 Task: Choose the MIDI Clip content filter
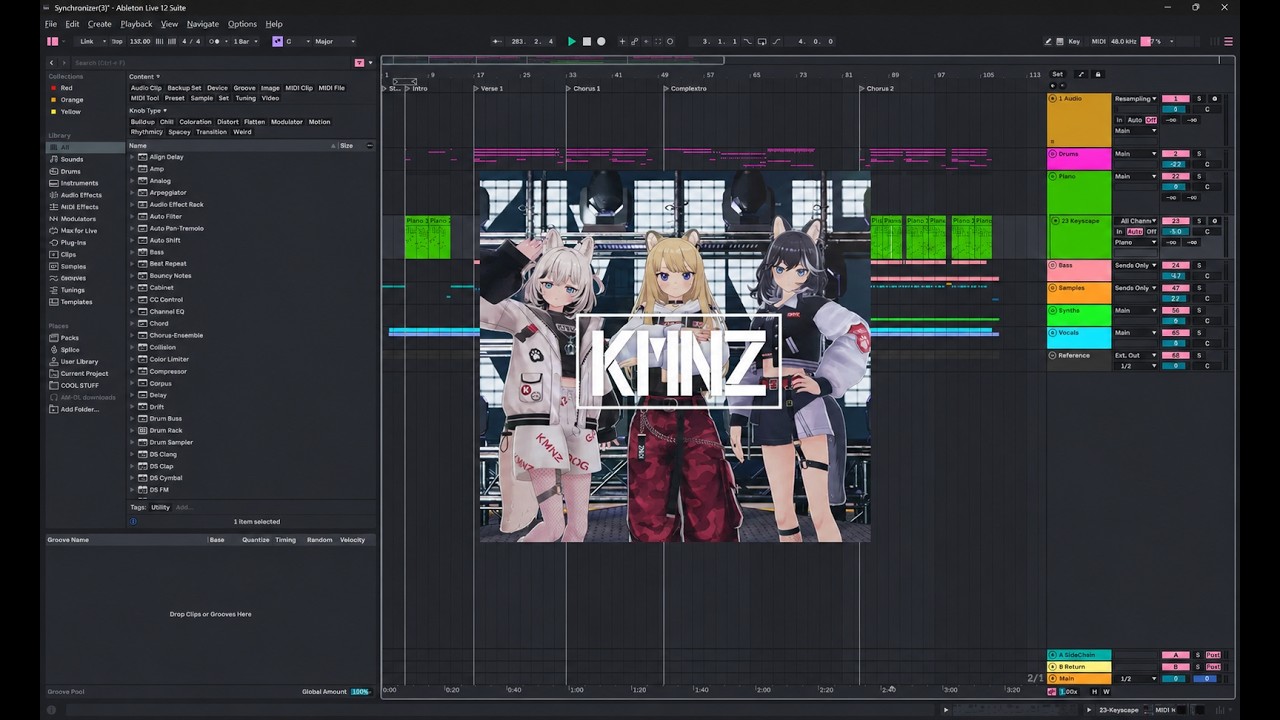point(299,88)
